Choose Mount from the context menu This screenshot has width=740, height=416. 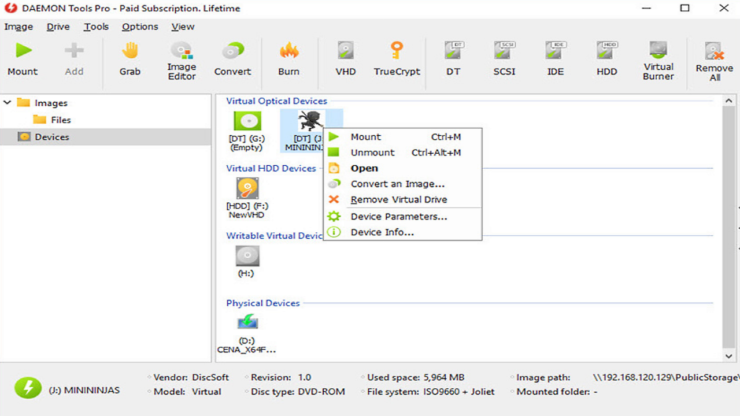click(403, 137)
